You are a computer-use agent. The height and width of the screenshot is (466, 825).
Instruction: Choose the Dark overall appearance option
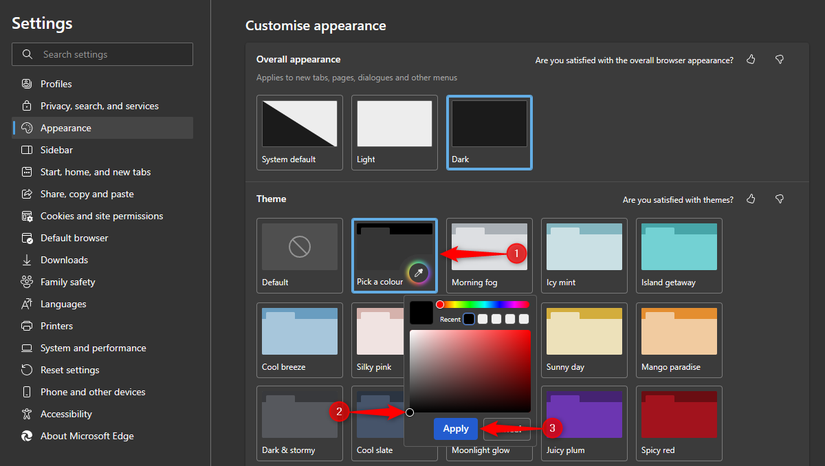[x=489, y=132]
